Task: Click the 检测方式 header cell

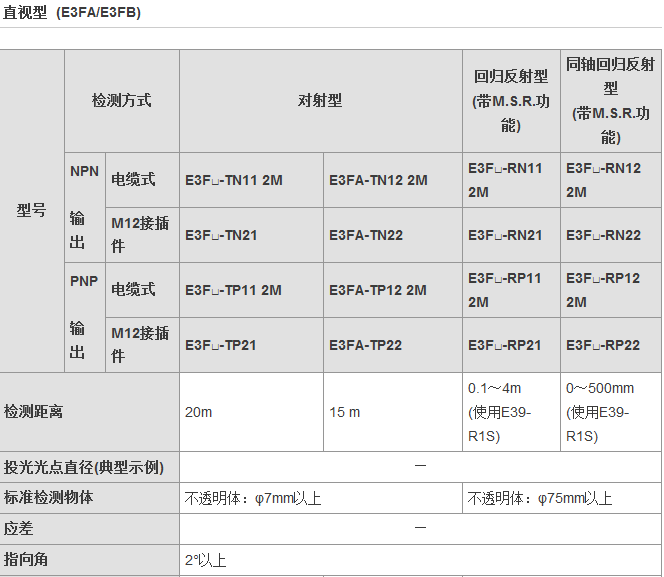Action: (x=122, y=101)
